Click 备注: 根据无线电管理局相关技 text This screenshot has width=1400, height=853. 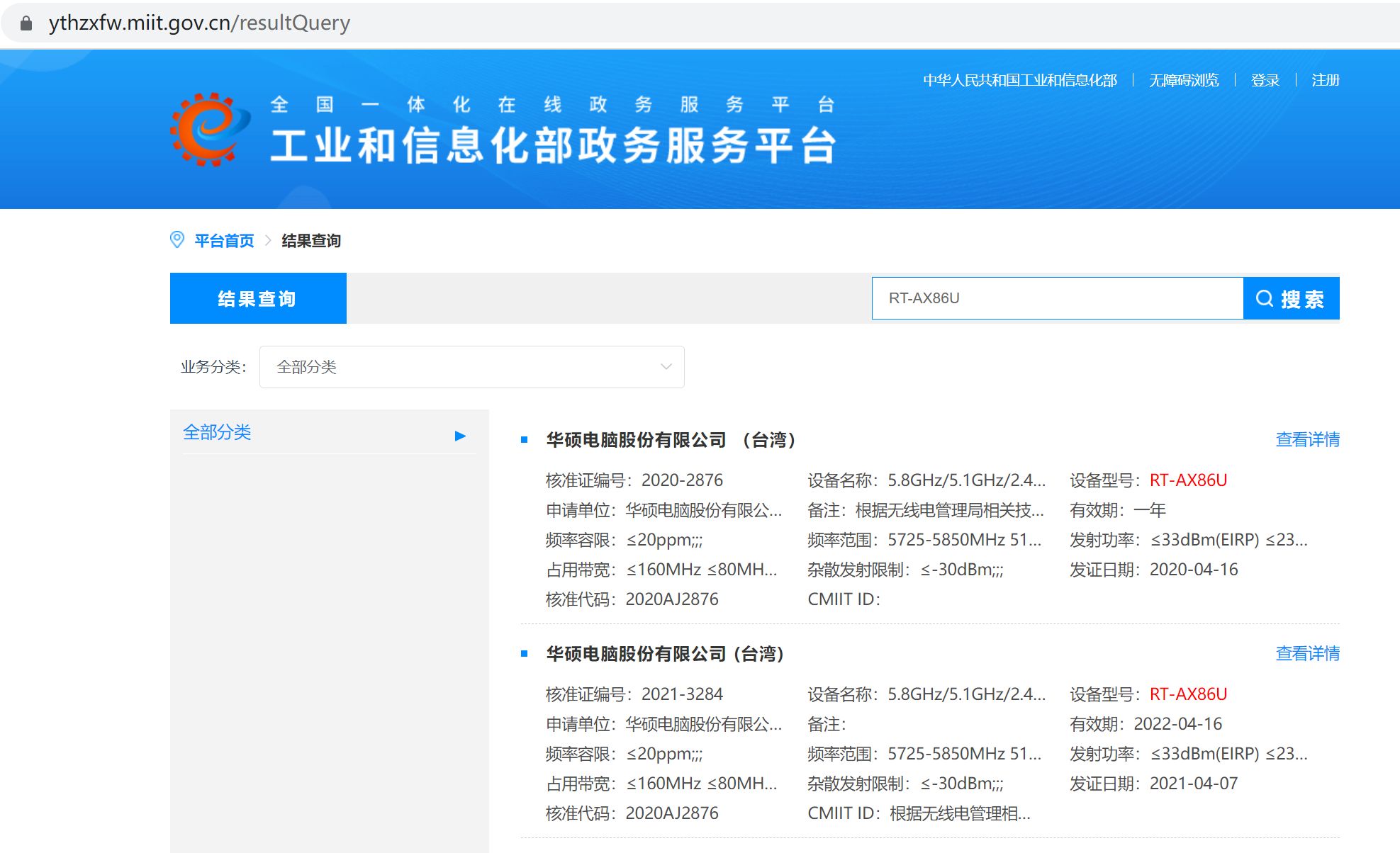click(926, 510)
